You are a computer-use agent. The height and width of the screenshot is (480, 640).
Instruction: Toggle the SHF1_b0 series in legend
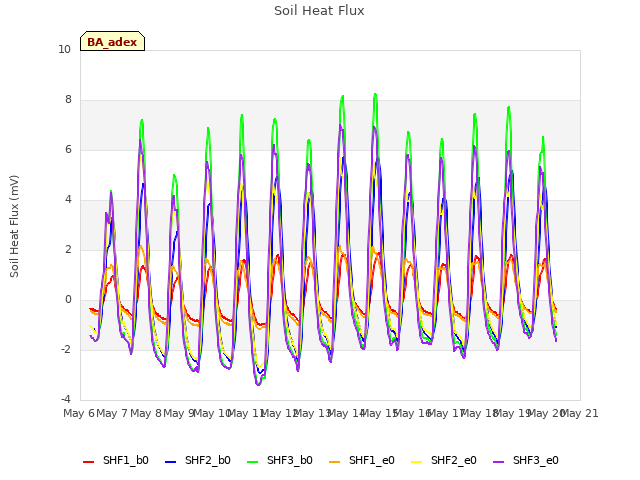(116, 460)
